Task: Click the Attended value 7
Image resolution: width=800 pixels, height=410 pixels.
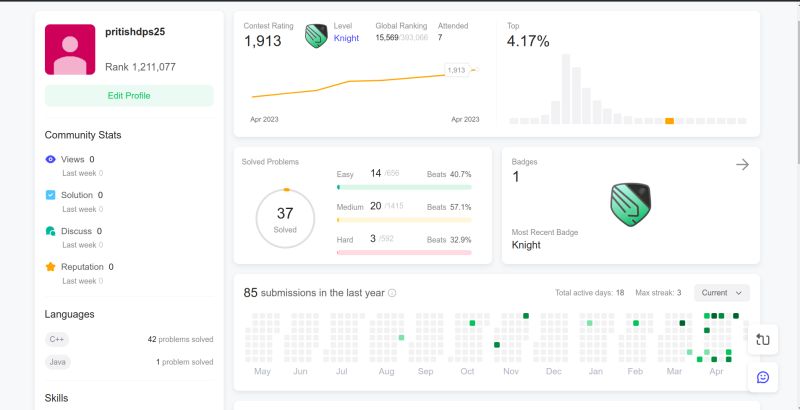Action: 440,38
